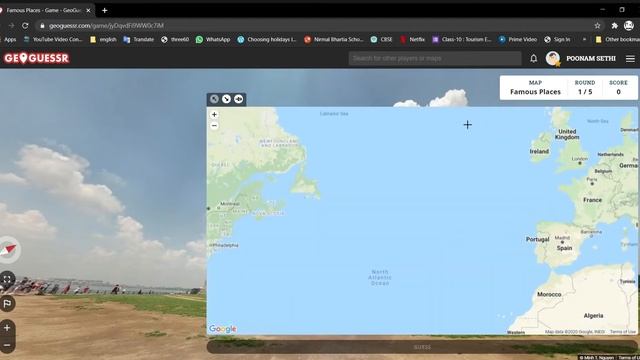Zoom out on the guess map
The image size is (640, 360).
click(214, 126)
